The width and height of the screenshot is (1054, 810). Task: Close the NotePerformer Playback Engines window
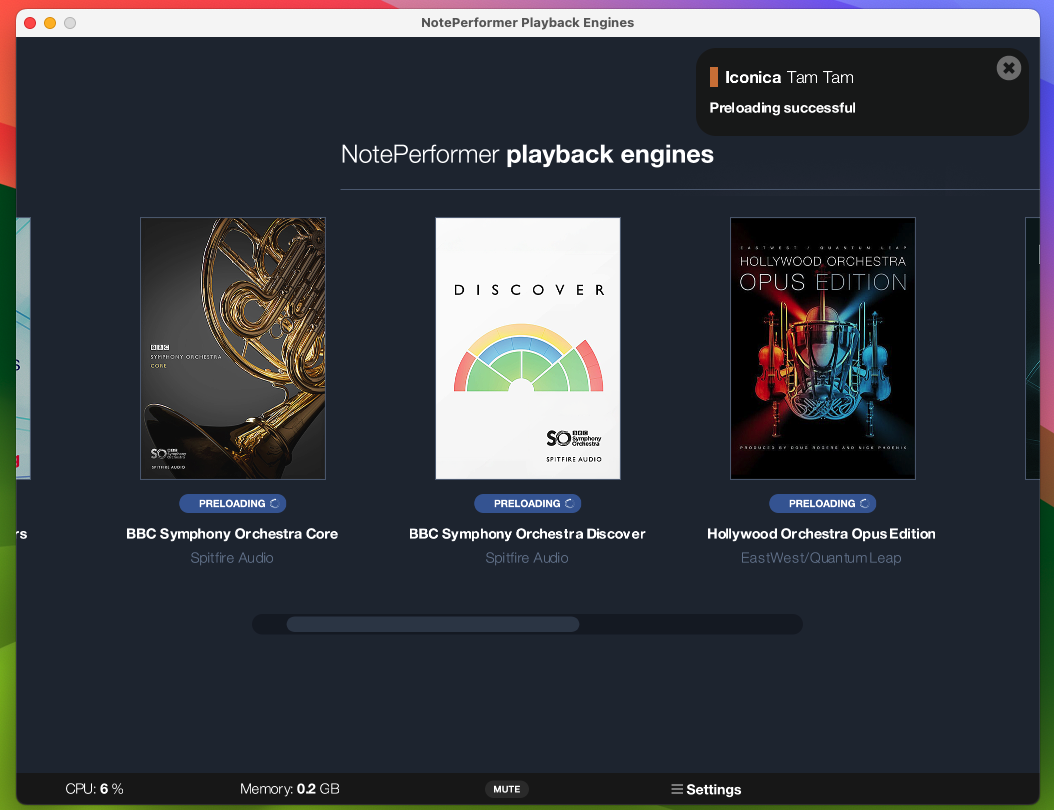tap(30, 23)
